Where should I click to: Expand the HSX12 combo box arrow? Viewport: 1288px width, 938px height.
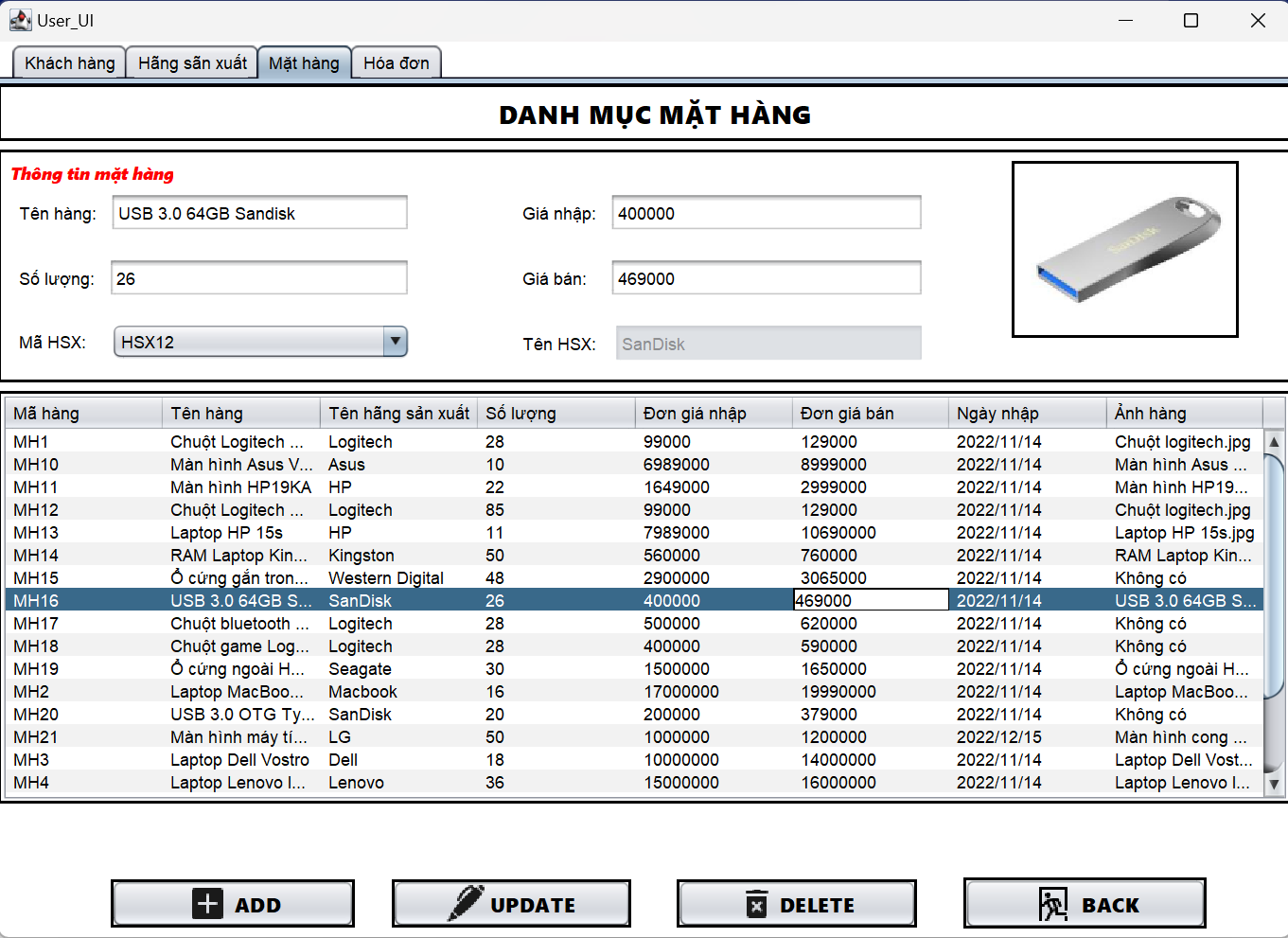click(x=395, y=342)
